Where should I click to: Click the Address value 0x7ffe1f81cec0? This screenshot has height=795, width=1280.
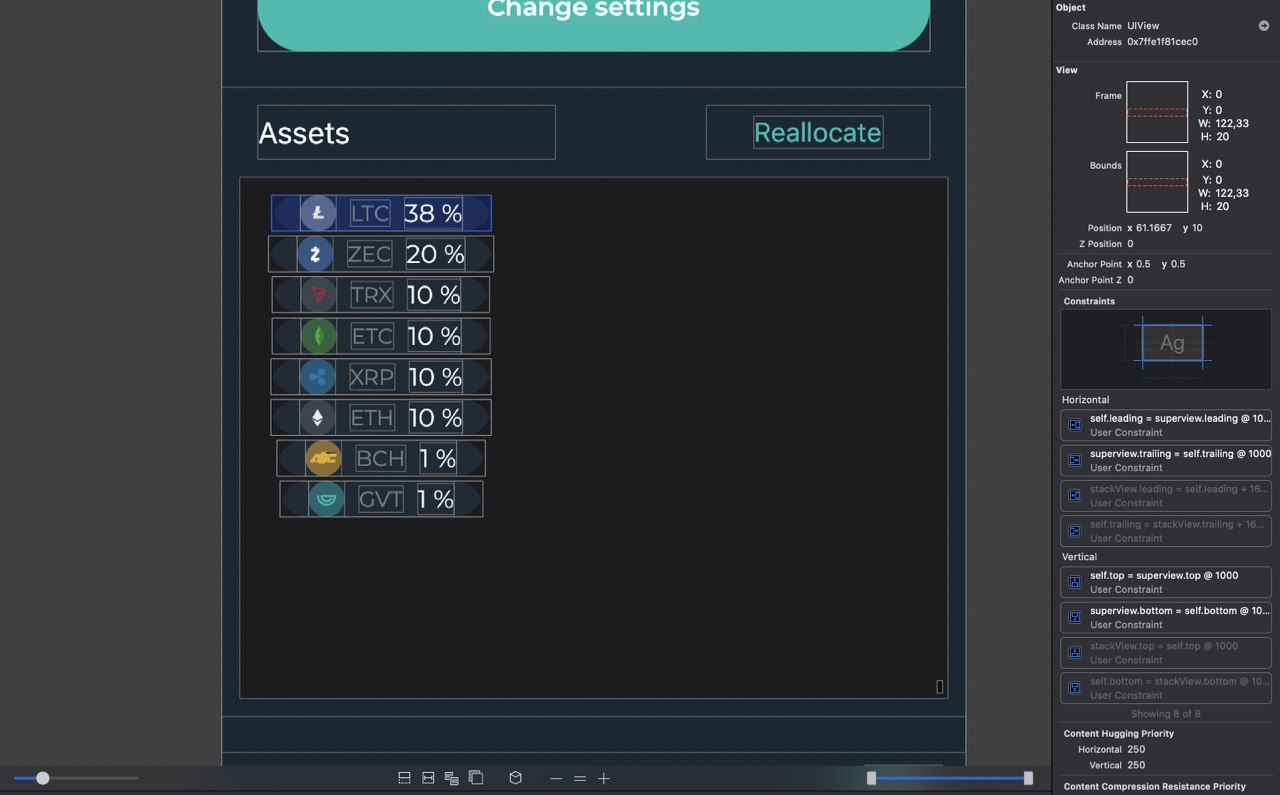point(1162,42)
